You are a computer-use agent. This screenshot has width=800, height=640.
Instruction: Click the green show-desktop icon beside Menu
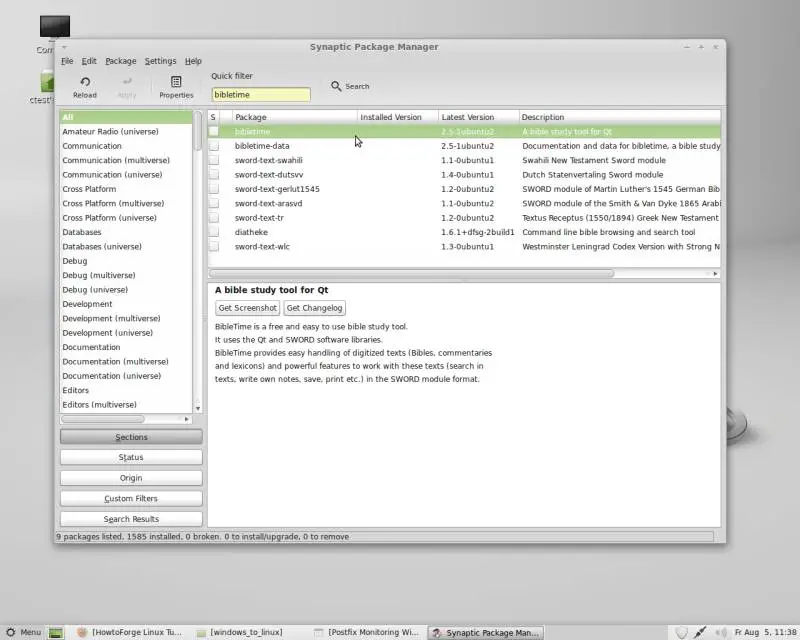coord(56,632)
